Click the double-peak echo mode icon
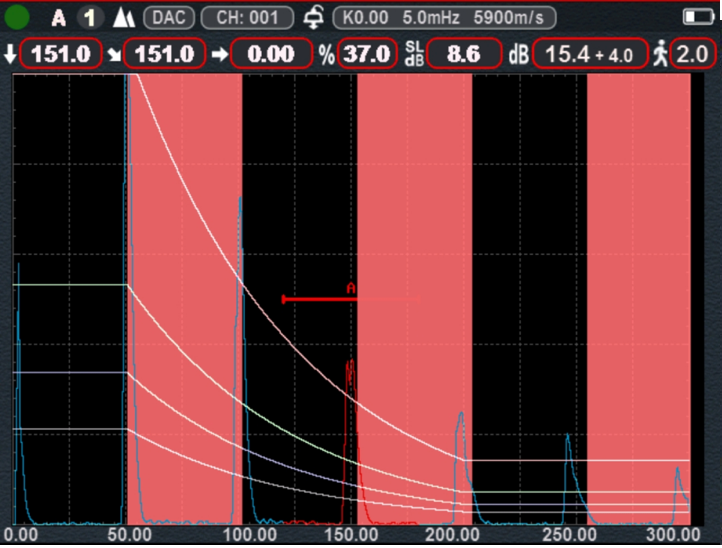This screenshot has width=722, height=548. coord(122,18)
